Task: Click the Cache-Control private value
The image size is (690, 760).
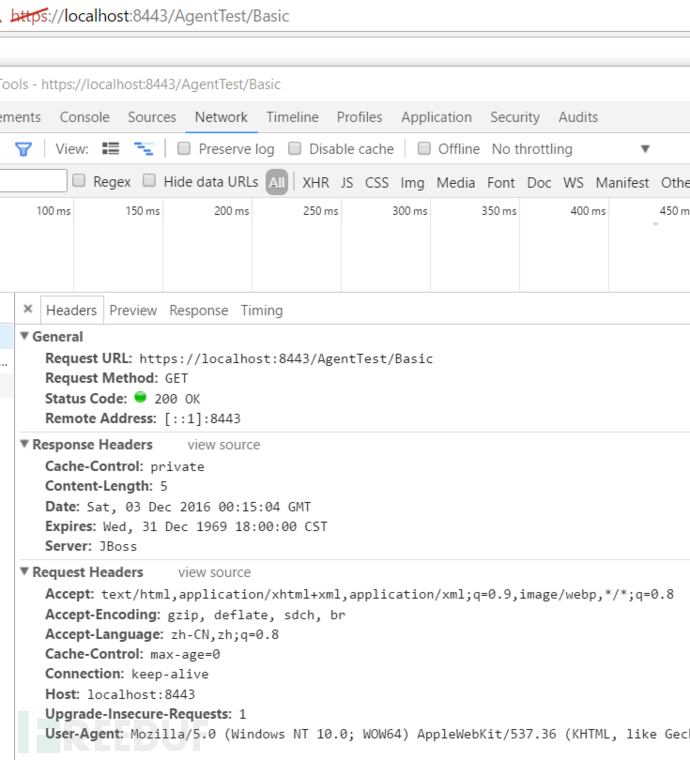Action: click(177, 466)
